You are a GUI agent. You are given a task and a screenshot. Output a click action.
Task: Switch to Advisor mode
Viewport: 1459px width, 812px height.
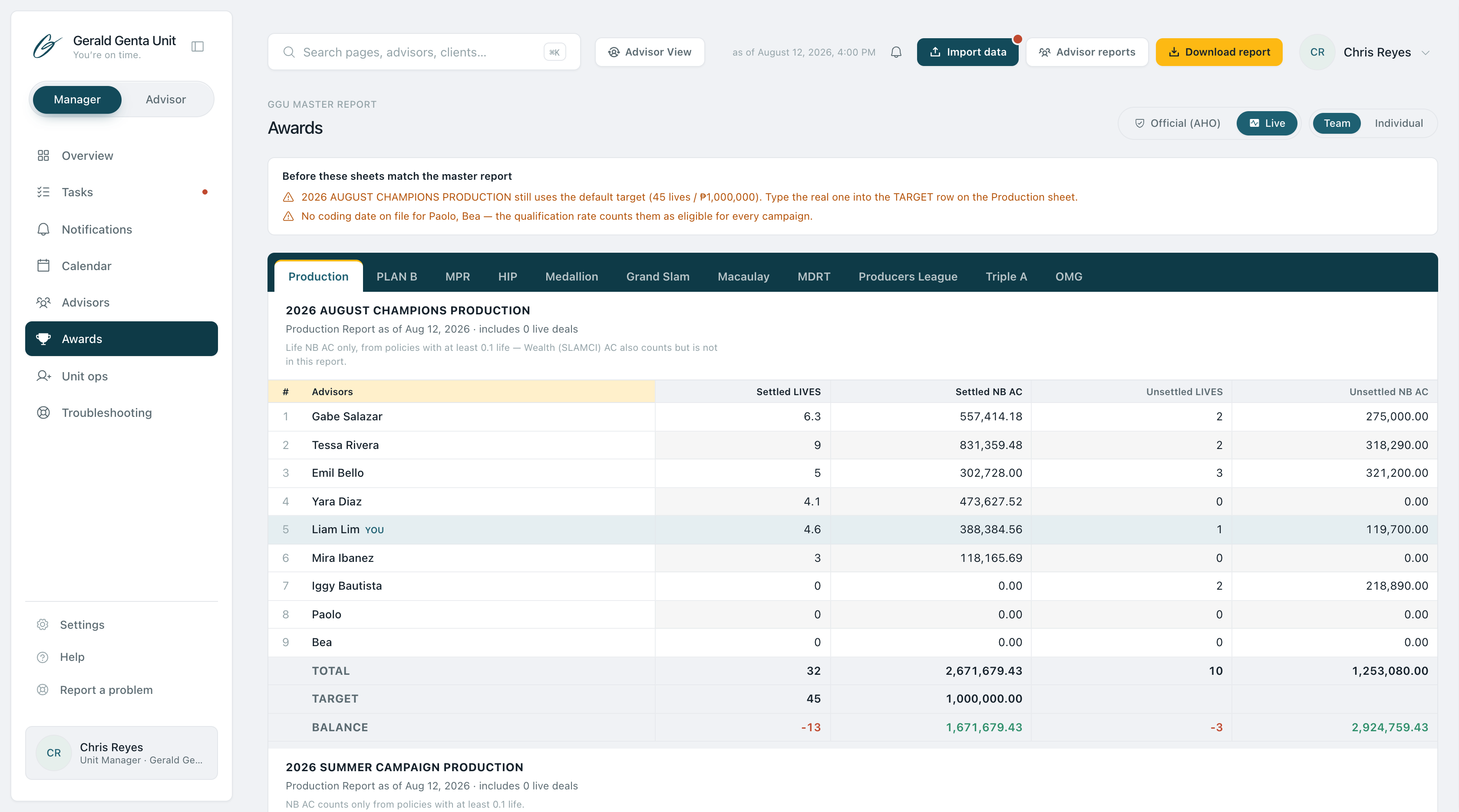[x=165, y=100]
